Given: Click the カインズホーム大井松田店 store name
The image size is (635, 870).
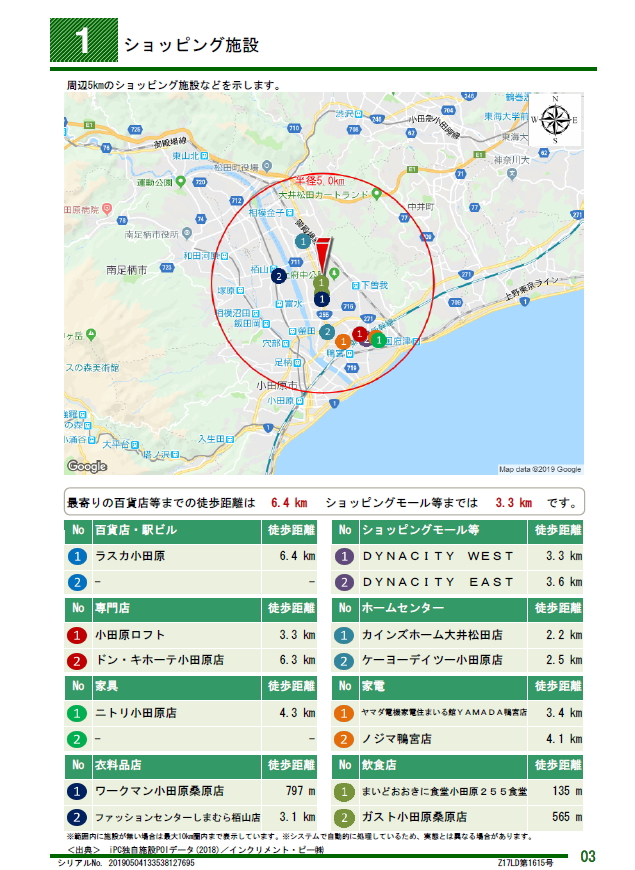Looking at the screenshot, I should click(x=432, y=635).
